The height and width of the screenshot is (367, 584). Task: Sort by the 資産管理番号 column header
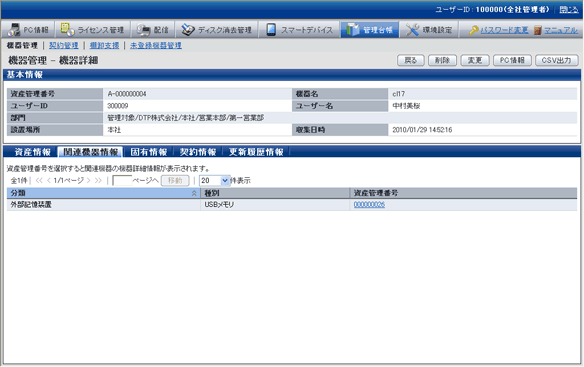pyautogui.click(x=463, y=193)
